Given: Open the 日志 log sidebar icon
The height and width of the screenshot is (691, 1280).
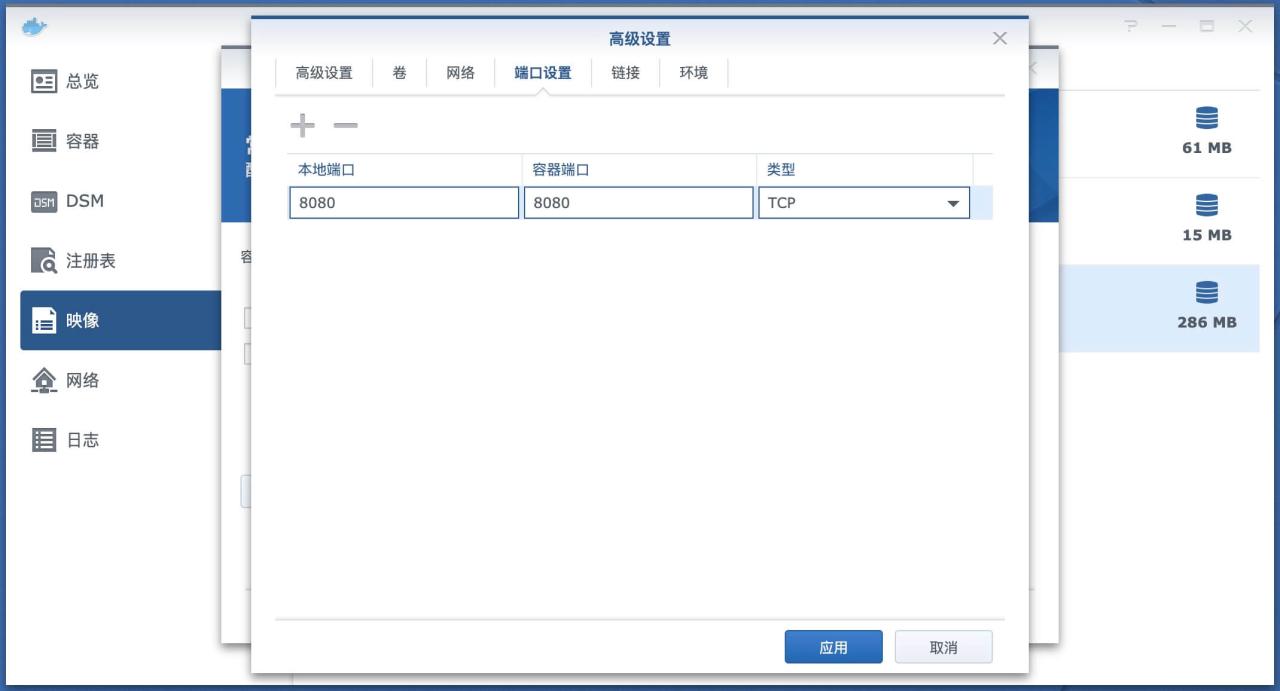Looking at the screenshot, I should tap(44, 439).
